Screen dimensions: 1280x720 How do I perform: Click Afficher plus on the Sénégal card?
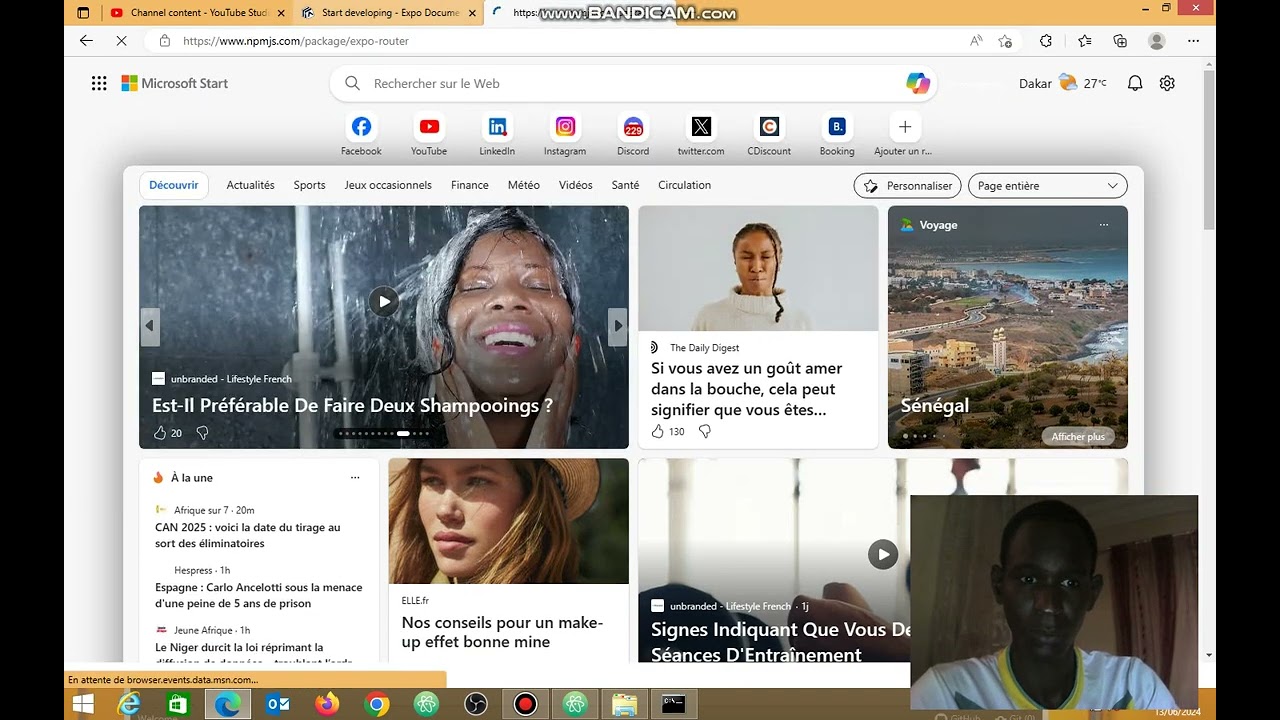(1078, 436)
